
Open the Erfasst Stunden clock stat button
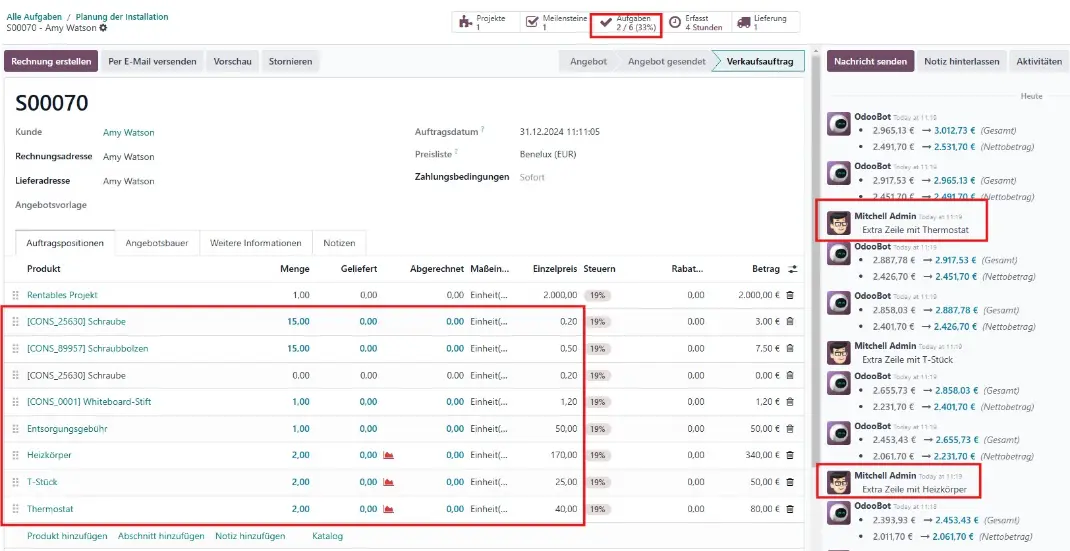point(696,22)
